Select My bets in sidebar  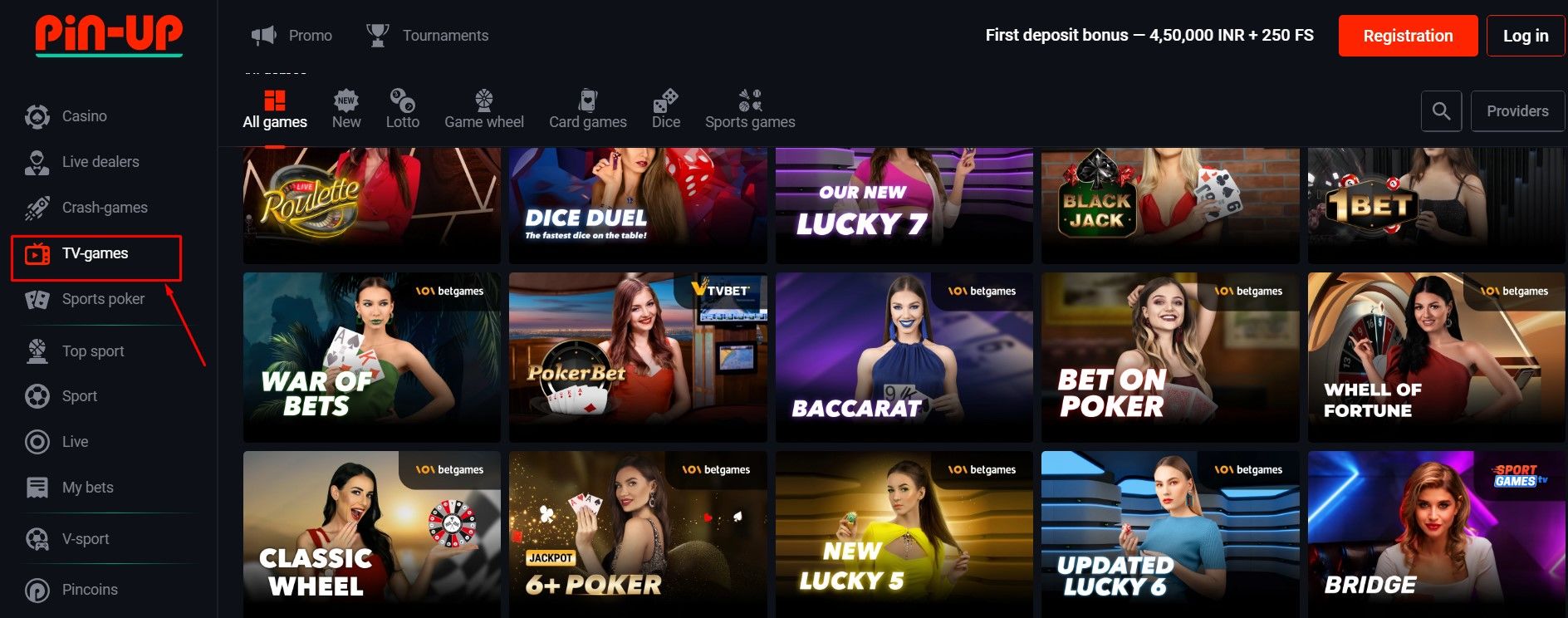coord(88,488)
